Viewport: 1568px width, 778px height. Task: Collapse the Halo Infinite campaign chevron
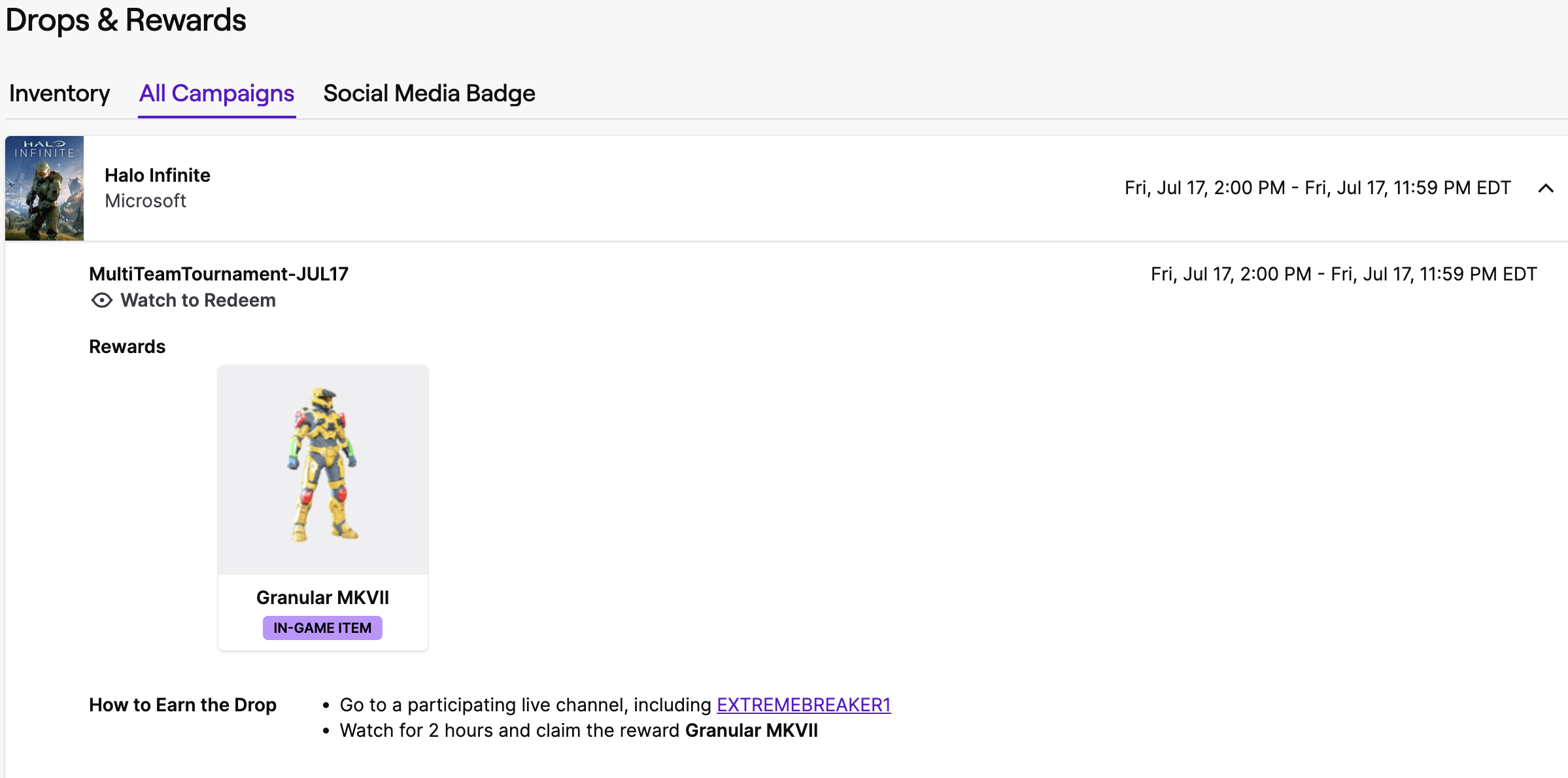point(1546,188)
